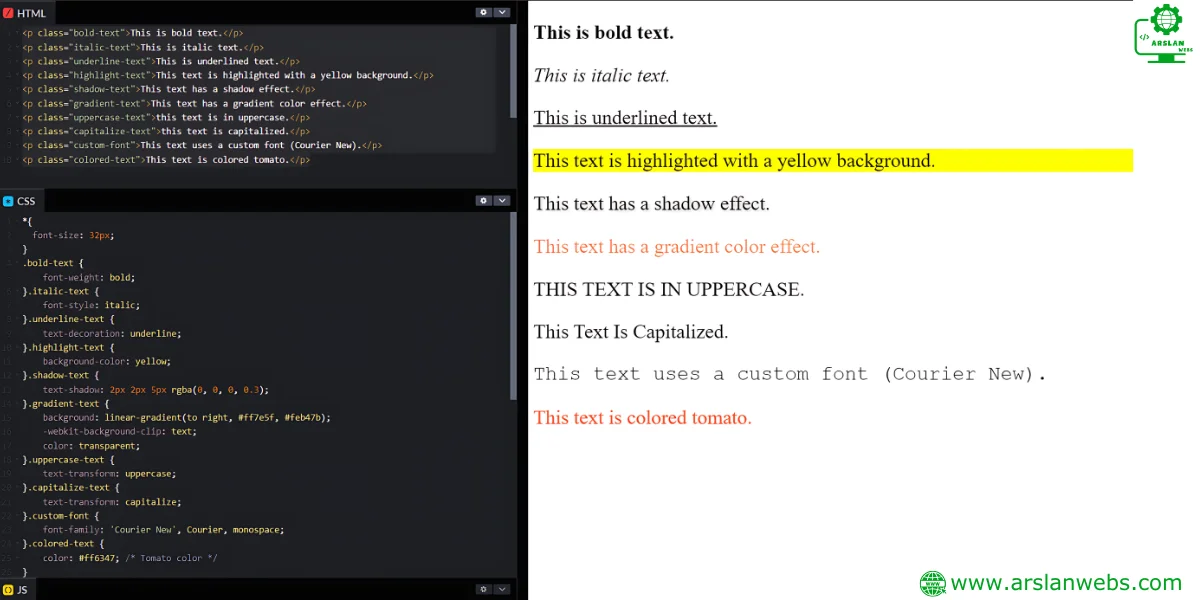The height and width of the screenshot is (600, 1200).
Task: Click "This Text Is Capitalized." in preview
Action: [x=631, y=332]
